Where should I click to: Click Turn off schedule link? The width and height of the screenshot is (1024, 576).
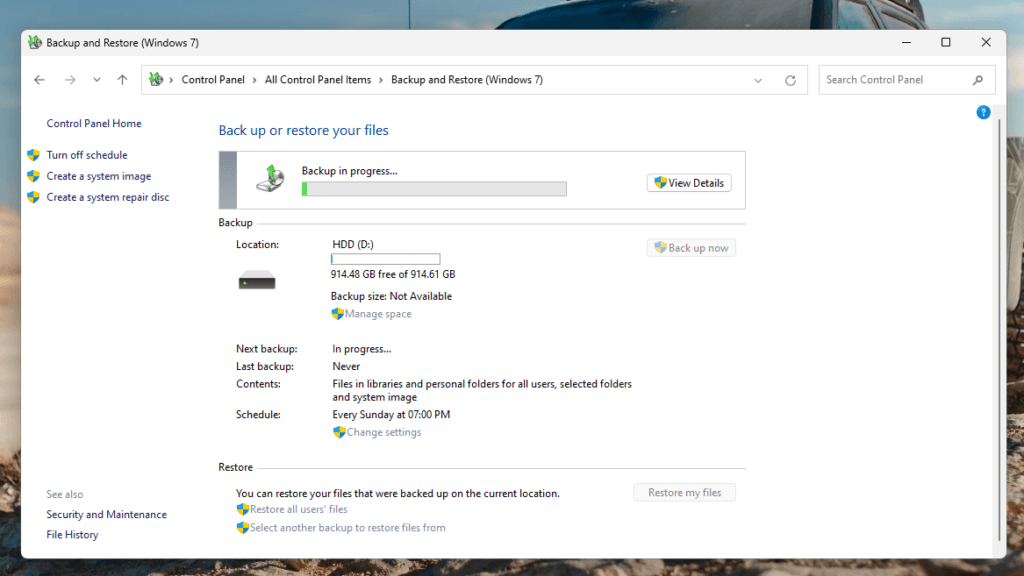[x=87, y=155]
